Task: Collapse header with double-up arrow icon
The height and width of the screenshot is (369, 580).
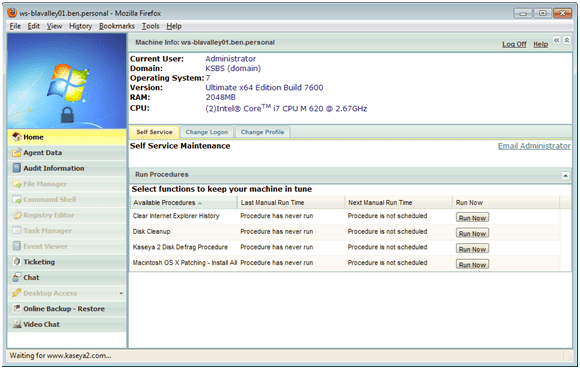Action: (x=566, y=40)
